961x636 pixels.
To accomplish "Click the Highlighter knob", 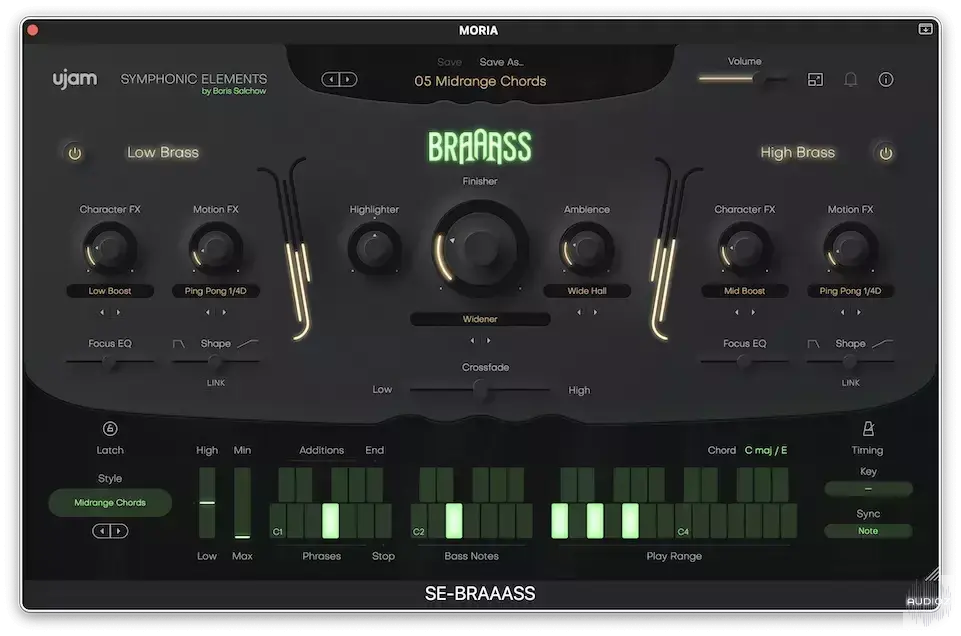I will 374,248.
